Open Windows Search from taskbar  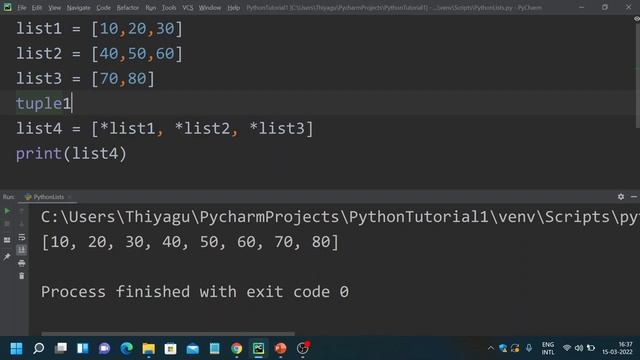39,348
